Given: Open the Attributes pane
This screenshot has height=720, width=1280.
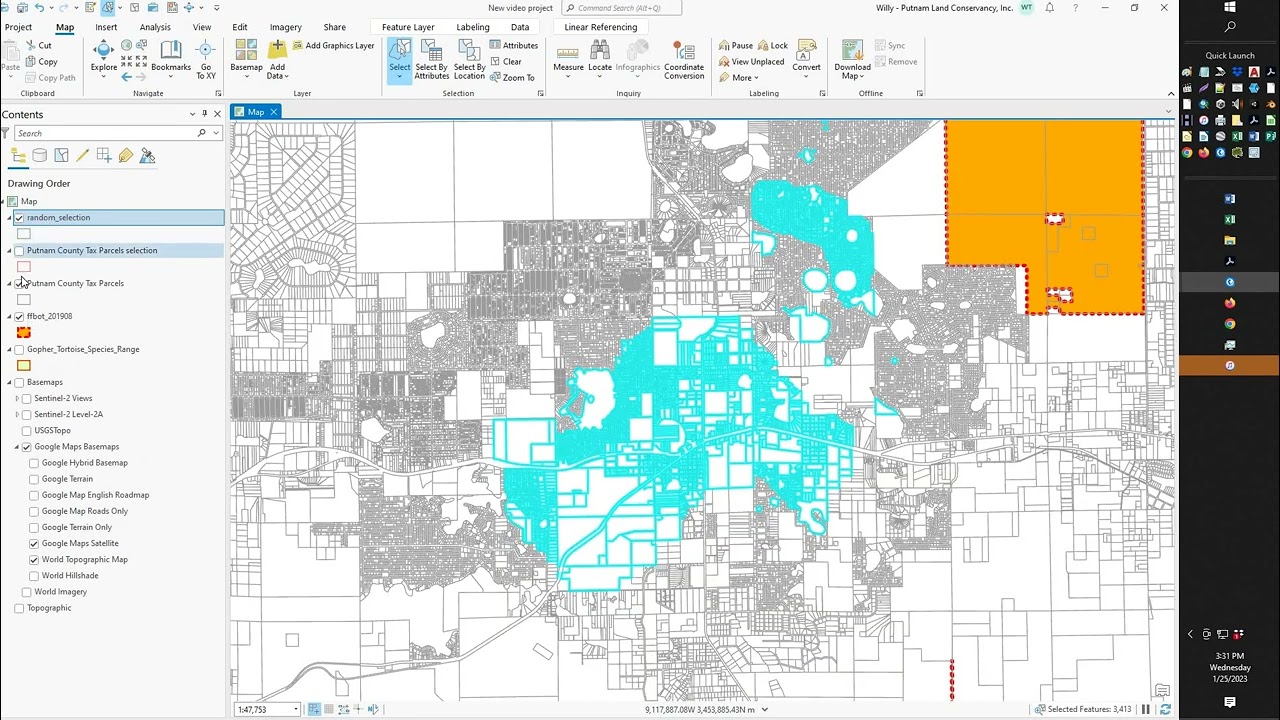Looking at the screenshot, I should tap(513, 45).
